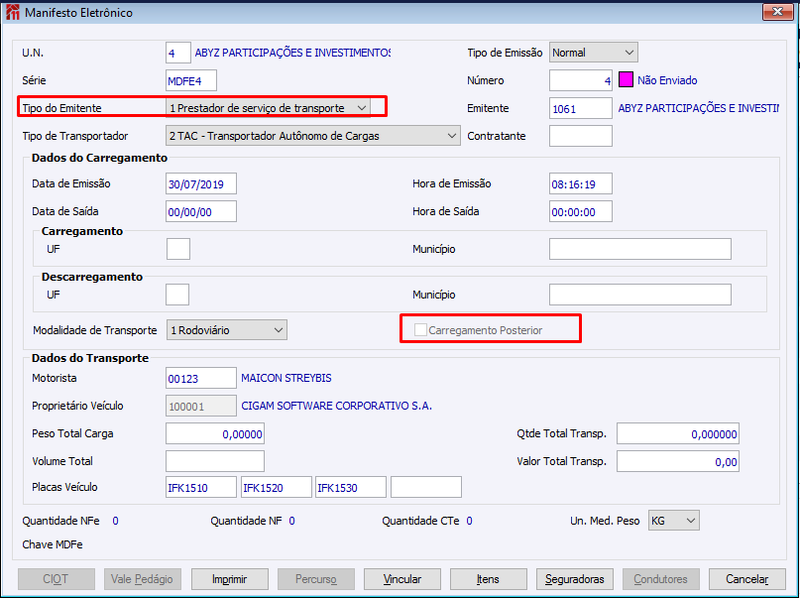
Task: Click the Carregamento Município field
Action: click(x=640, y=249)
